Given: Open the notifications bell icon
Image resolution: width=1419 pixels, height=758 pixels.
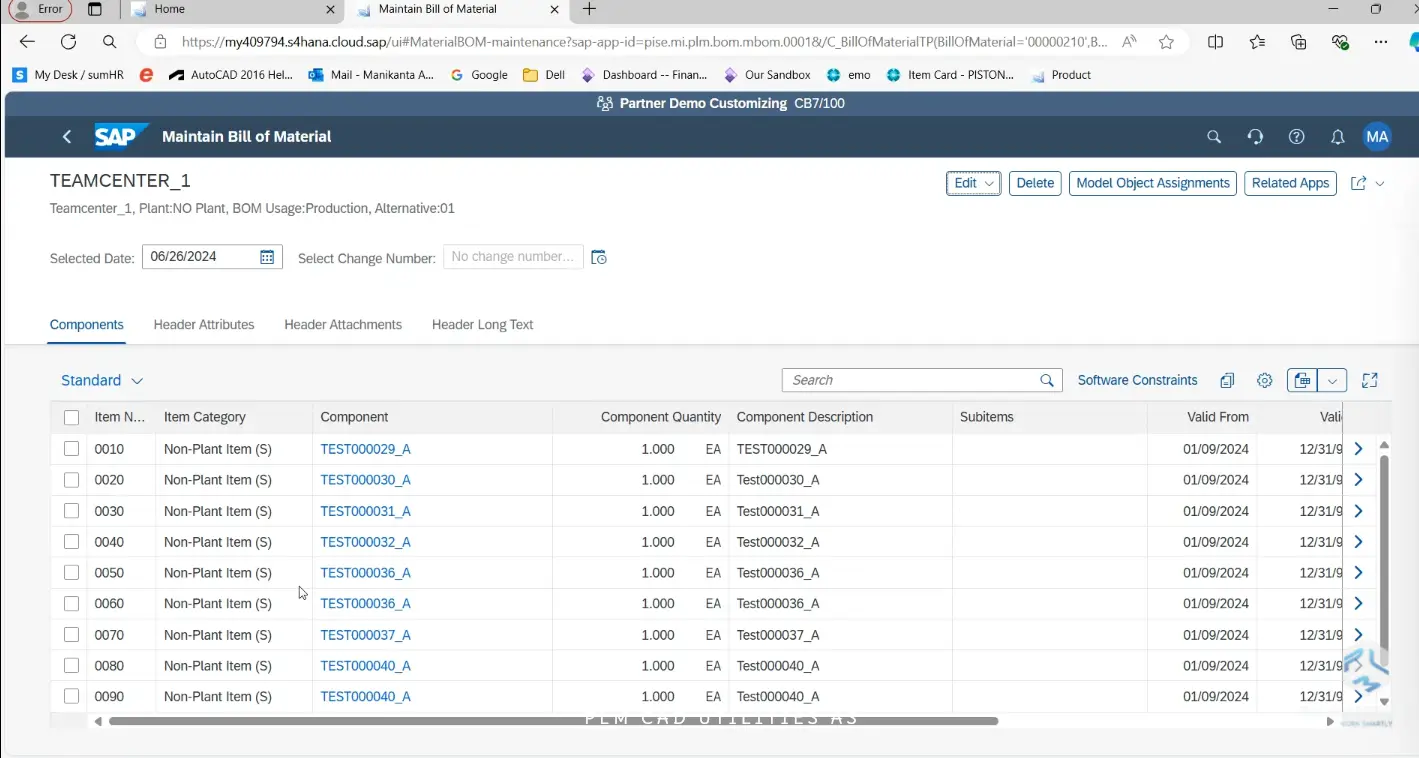Looking at the screenshot, I should click(1337, 137).
